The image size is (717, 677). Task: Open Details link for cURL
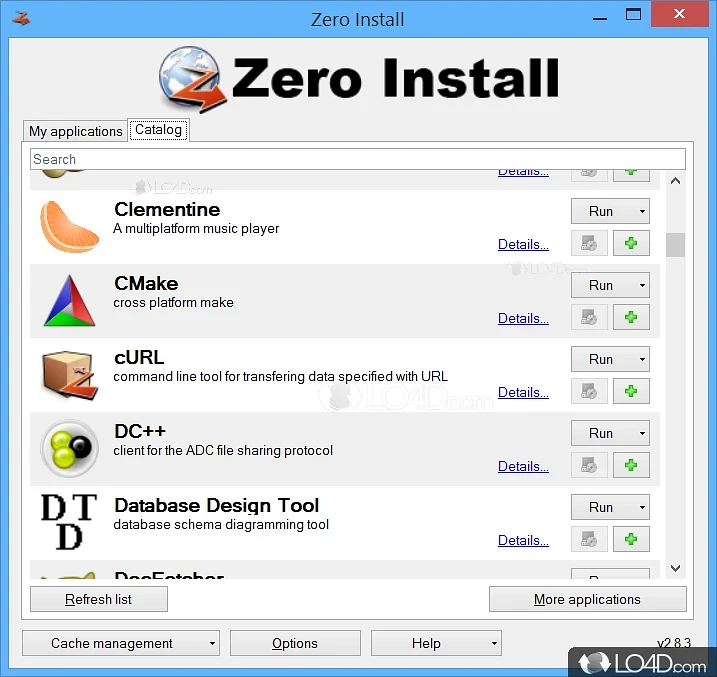(x=523, y=393)
